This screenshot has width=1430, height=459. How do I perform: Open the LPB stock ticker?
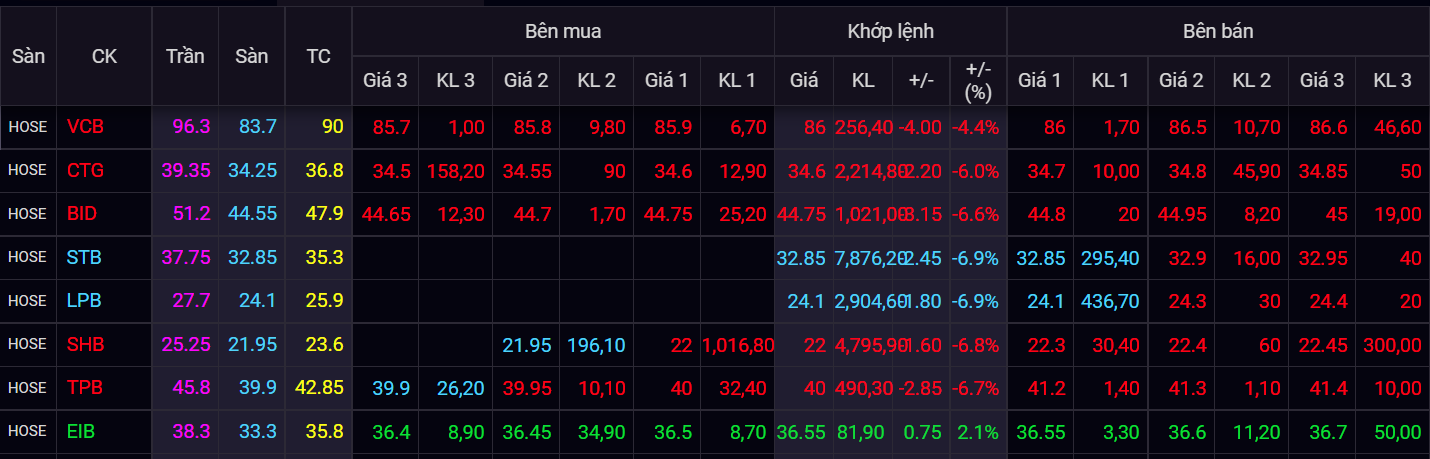pos(84,301)
